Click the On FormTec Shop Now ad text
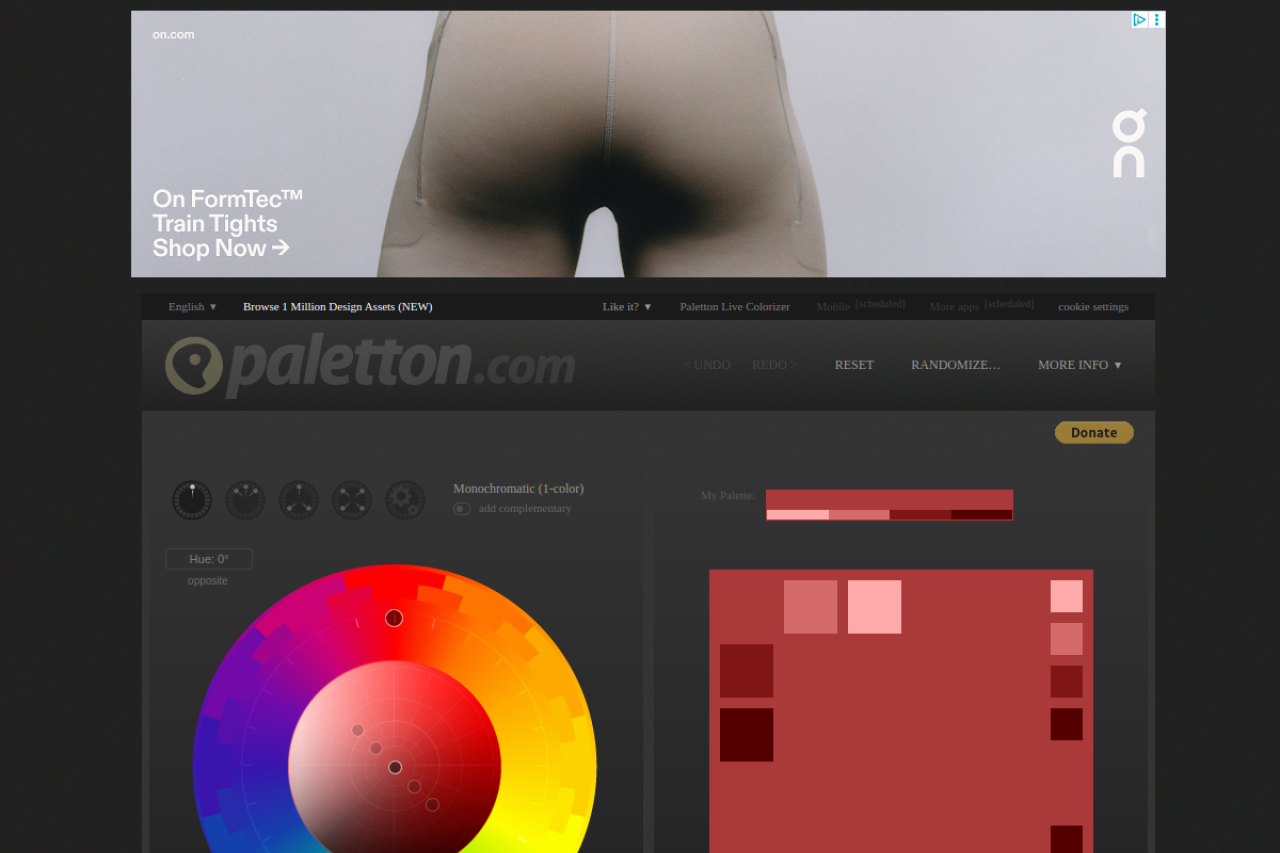This screenshot has height=853, width=1280. pyautogui.click(x=227, y=223)
